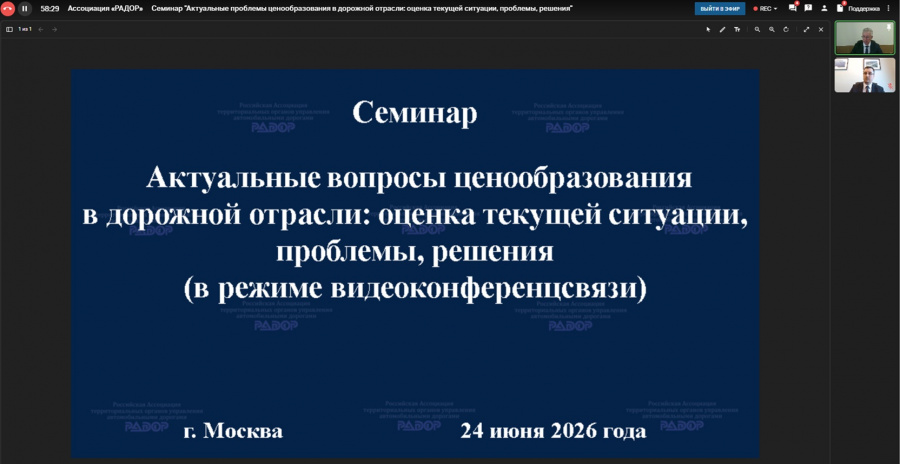
Task: Select the top speaker video thumbnail
Action: (x=864, y=38)
